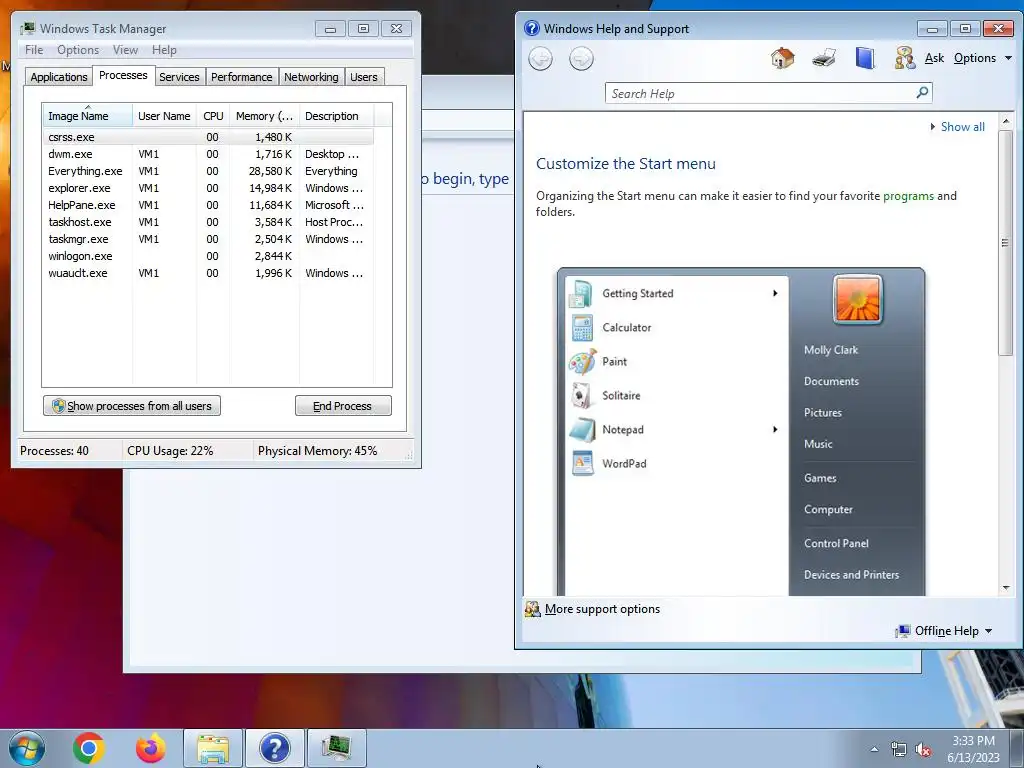Screen dimensions: 1024x768
Task: Click the More support options icon
Action: click(532, 609)
